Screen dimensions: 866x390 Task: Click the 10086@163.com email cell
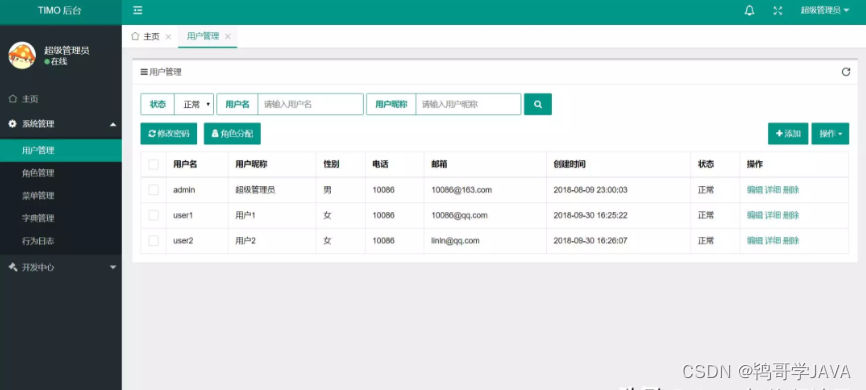click(461, 189)
